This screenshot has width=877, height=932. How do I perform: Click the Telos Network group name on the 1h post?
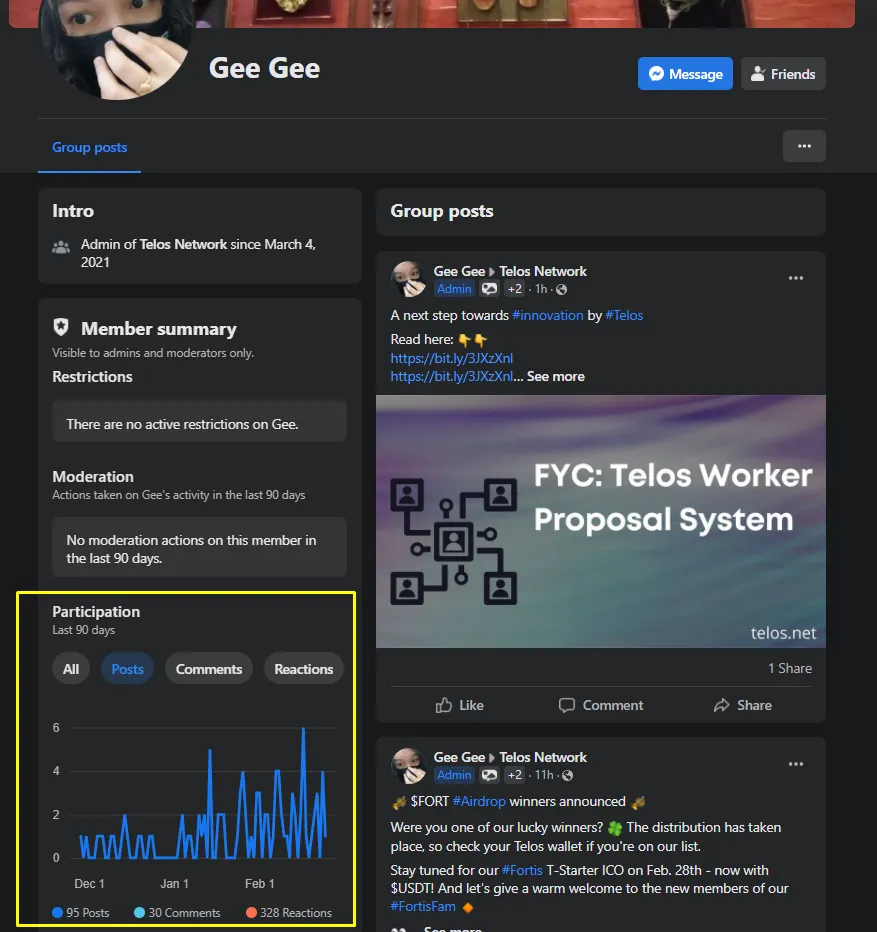tap(543, 271)
